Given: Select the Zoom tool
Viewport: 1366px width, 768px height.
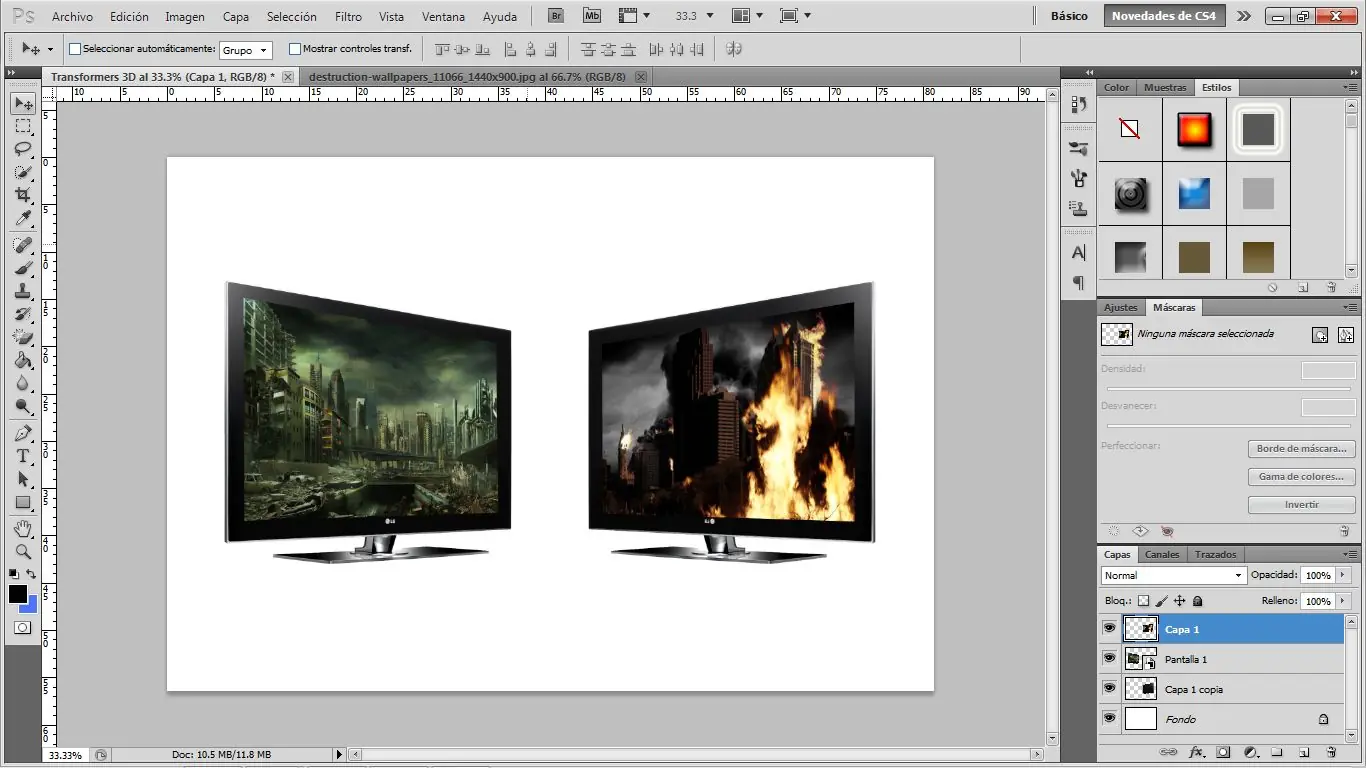Looking at the screenshot, I should [x=23, y=551].
